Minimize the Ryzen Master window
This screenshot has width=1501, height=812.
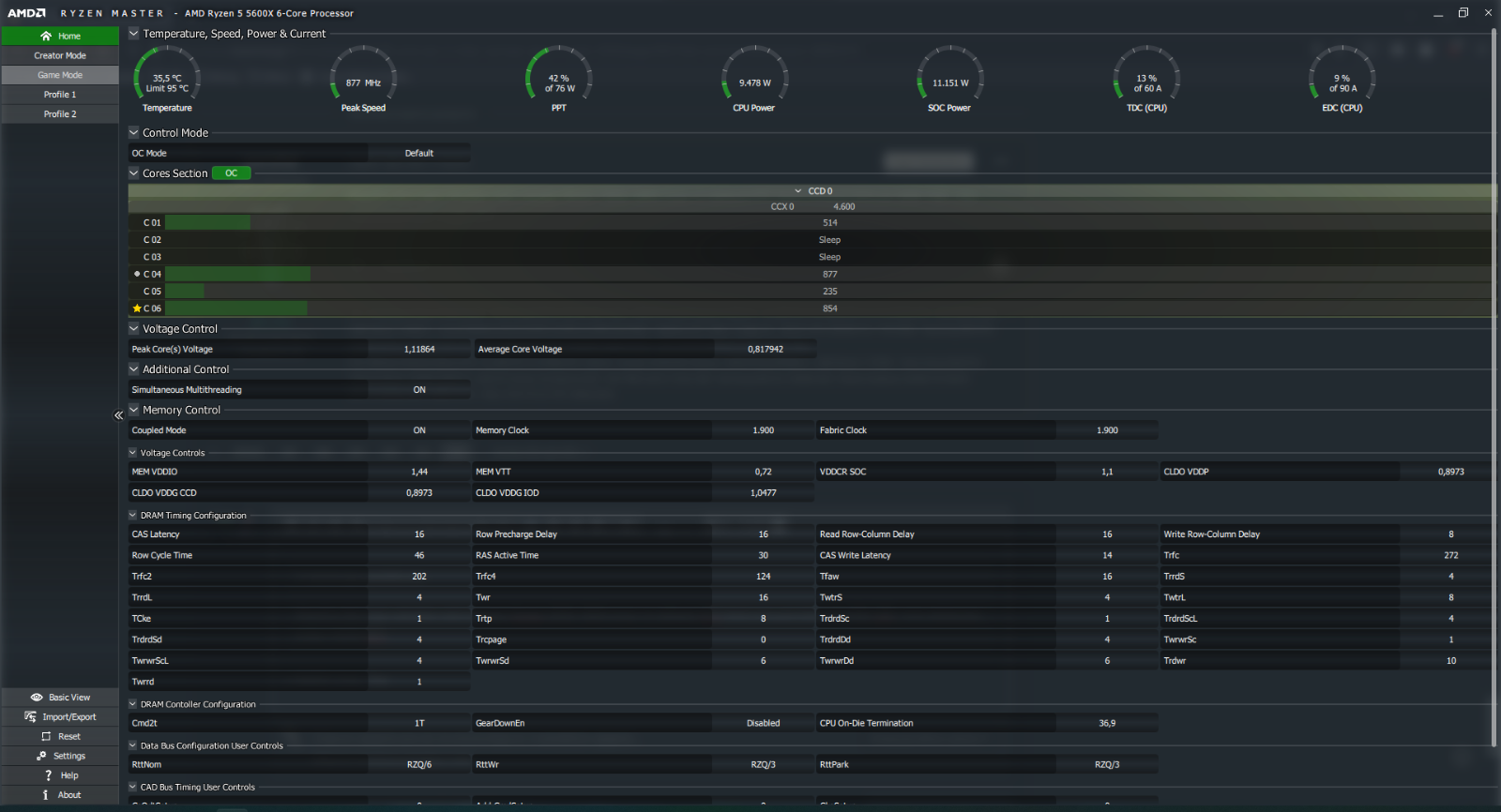click(x=1438, y=13)
